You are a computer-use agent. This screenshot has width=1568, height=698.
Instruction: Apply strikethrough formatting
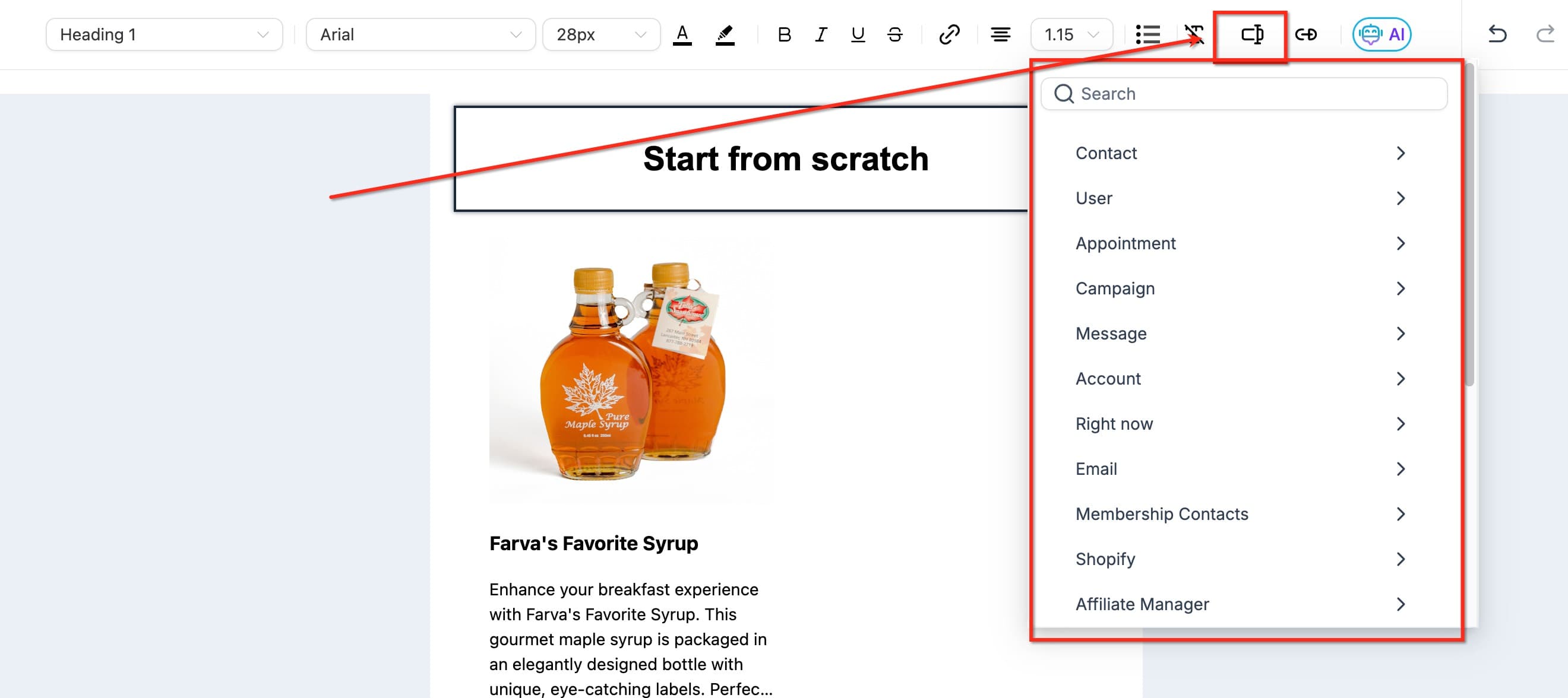[x=894, y=34]
